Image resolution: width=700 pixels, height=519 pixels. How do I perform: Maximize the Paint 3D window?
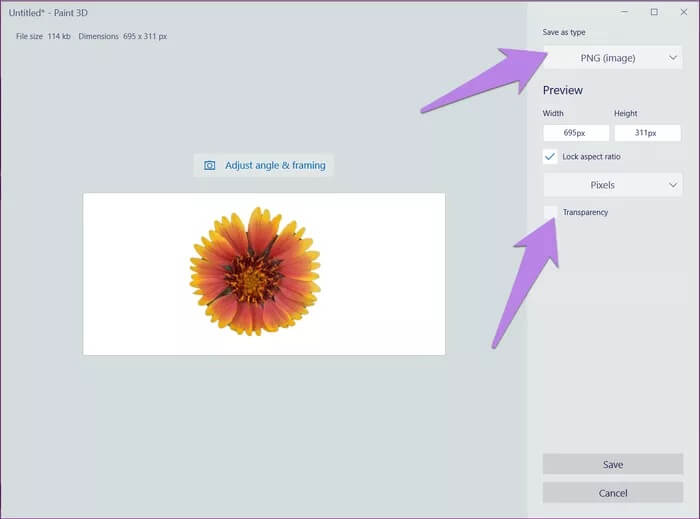pos(654,12)
